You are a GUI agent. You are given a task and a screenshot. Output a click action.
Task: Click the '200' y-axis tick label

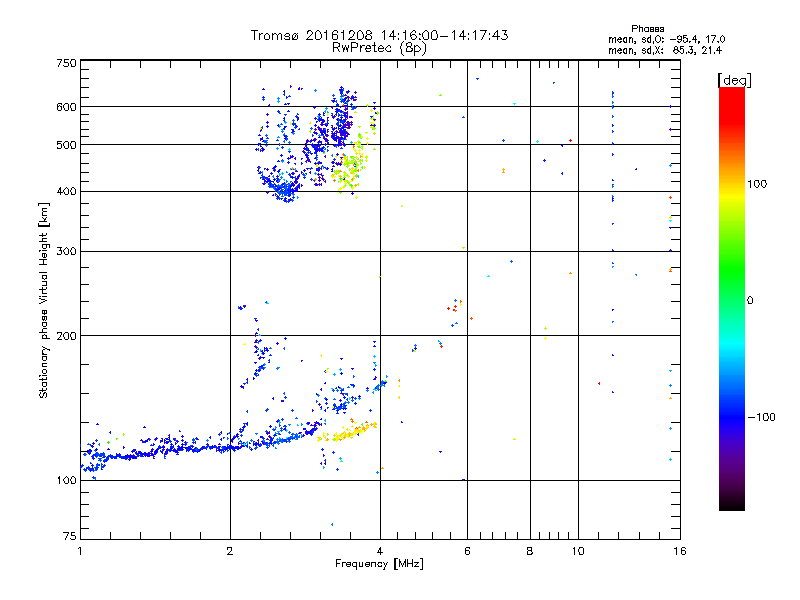coord(66,336)
